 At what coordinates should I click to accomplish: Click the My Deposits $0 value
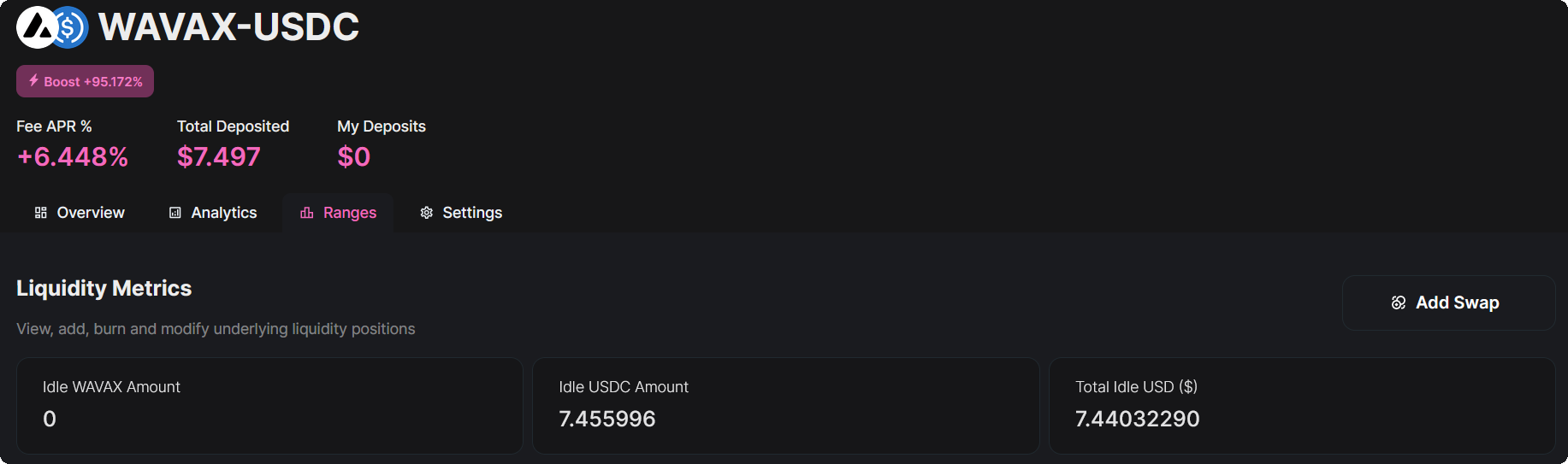353,156
